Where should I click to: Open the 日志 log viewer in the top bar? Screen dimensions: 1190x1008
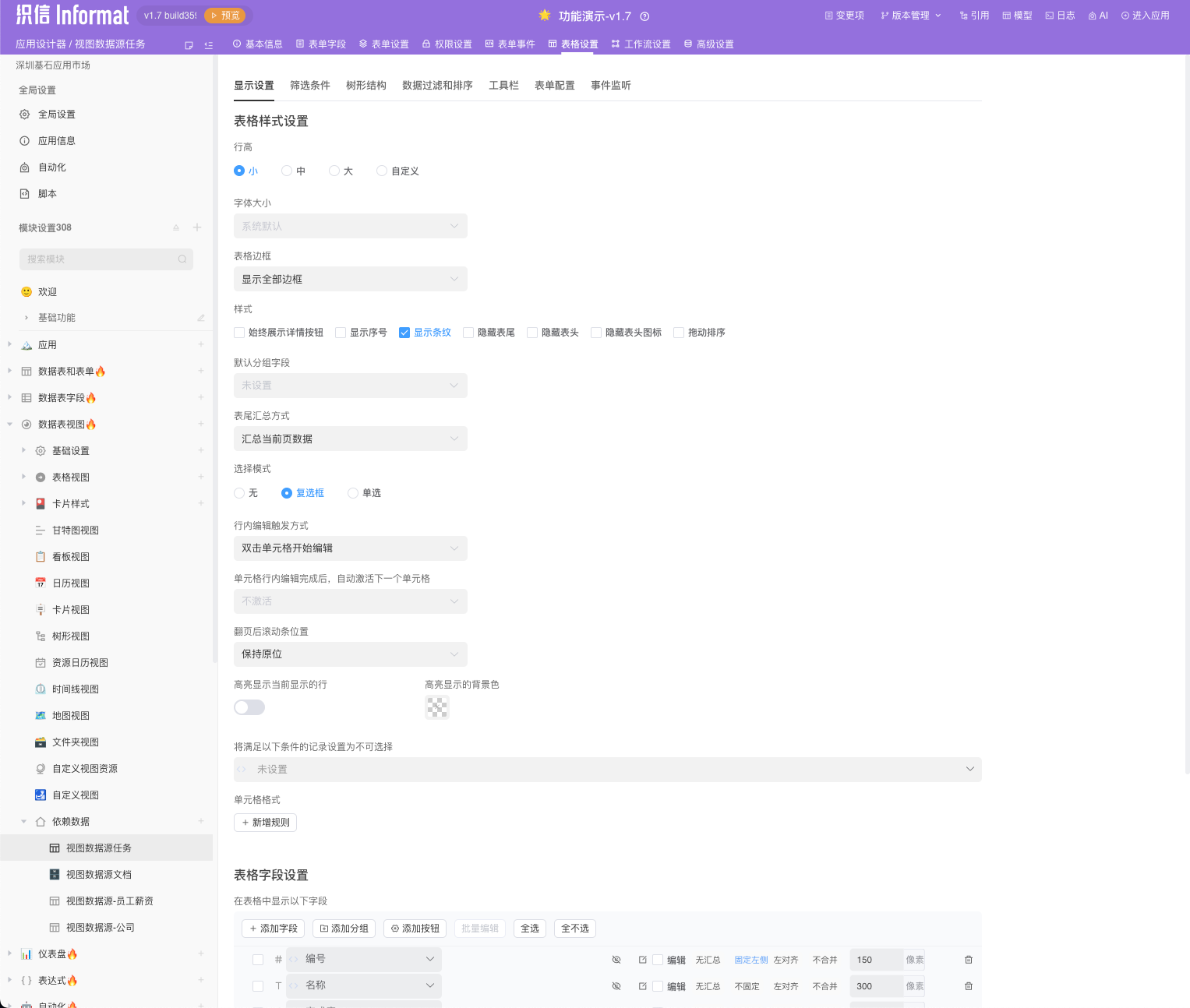click(1060, 16)
